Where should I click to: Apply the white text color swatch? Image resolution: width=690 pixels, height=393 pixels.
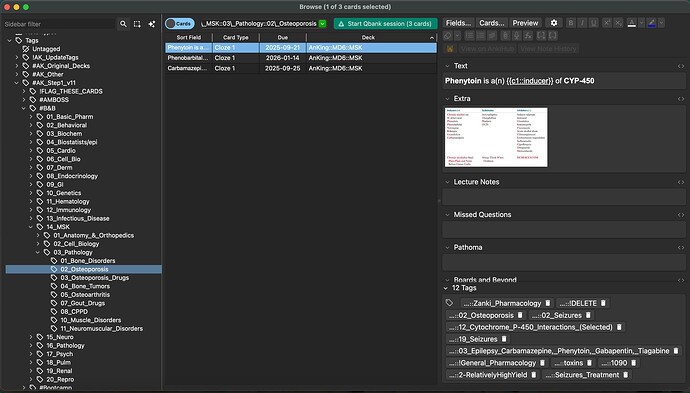[631, 23]
